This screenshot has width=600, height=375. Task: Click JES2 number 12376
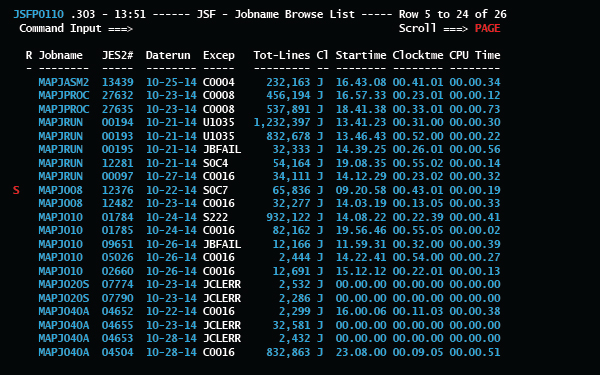(117, 190)
